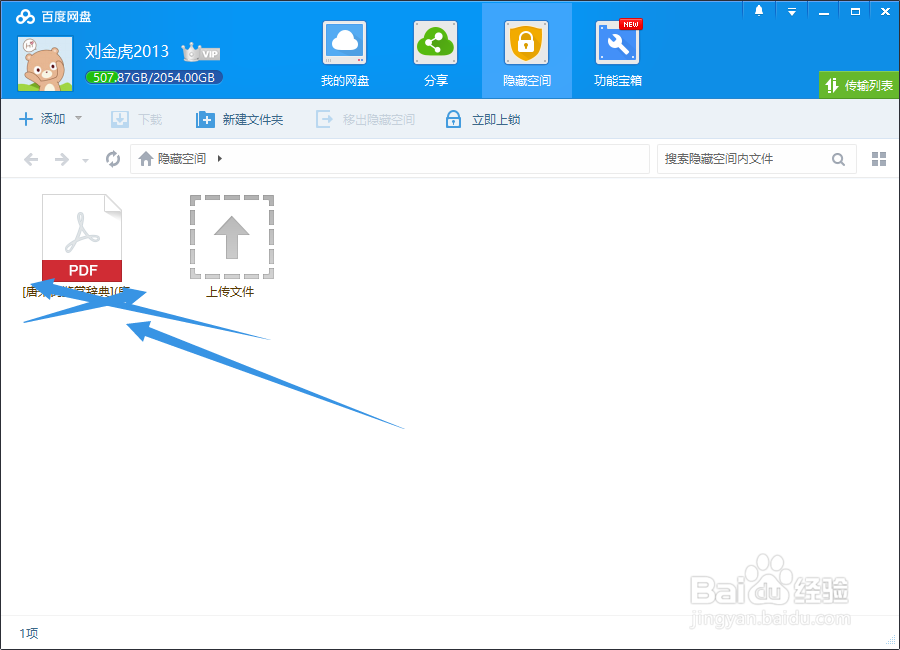Screen dimensions: 900x650
Task: Lock the space with 立即上锁
Action: click(x=483, y=119)
